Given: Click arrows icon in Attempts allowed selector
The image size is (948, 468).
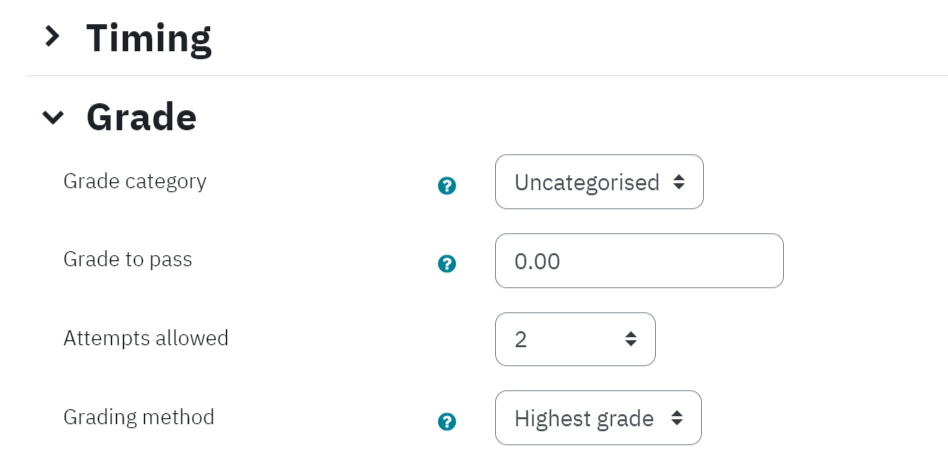Looking at the screenshot, I should click(x=631, y=339).
